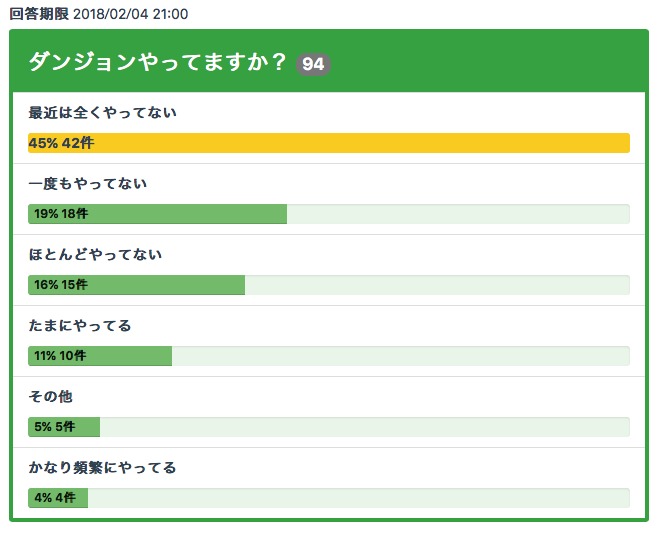The height and width of the screenshot is (533, 657).
Task: Click the 4% 4件 result bar
Action: tap(58, 498)
